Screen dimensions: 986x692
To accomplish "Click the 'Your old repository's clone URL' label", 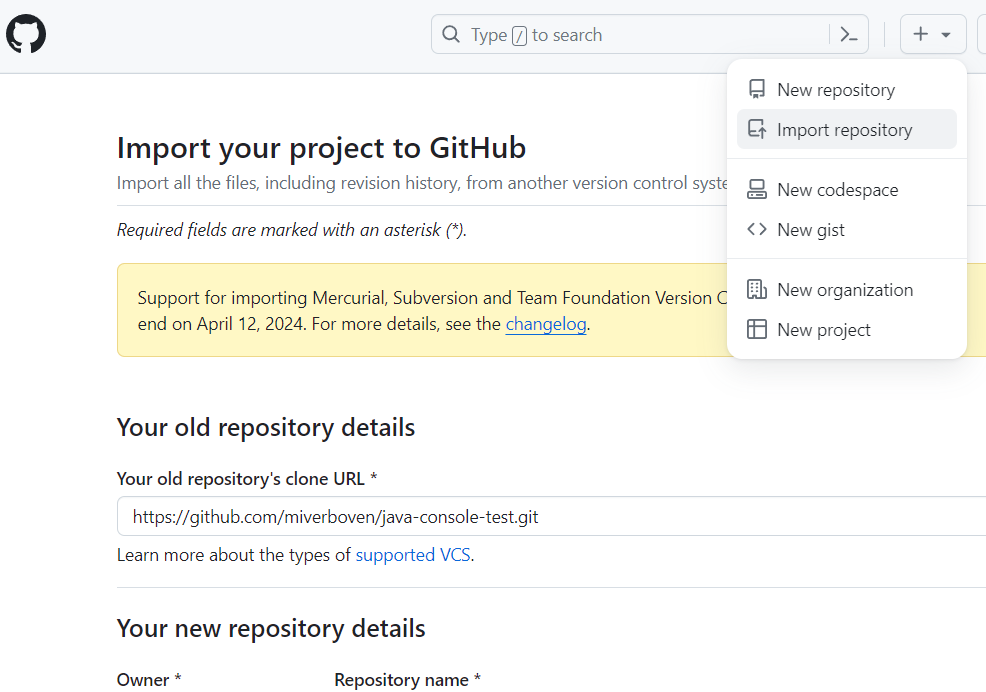I will click(247, 479).
